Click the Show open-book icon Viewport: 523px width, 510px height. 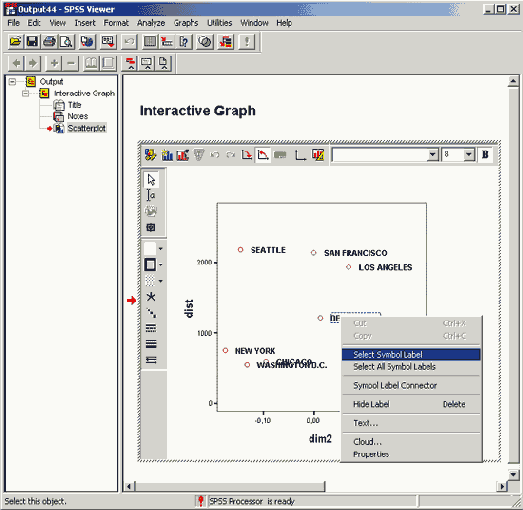(91, 63)
